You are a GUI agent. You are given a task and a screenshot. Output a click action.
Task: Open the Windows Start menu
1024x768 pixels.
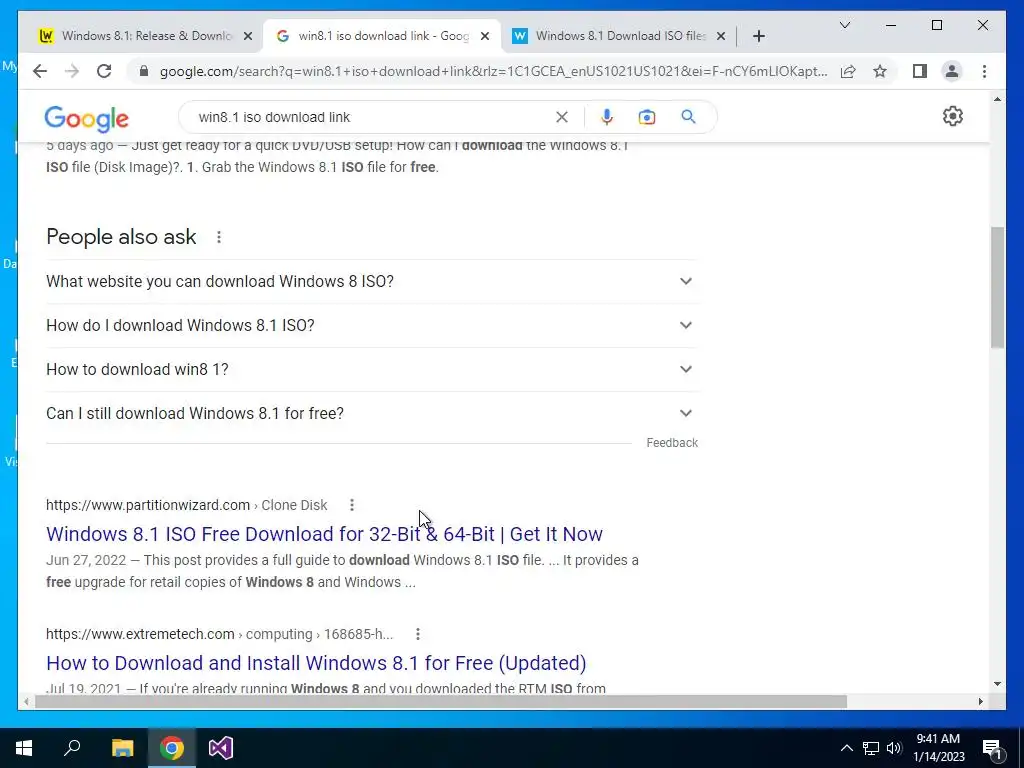click(24, 748)
